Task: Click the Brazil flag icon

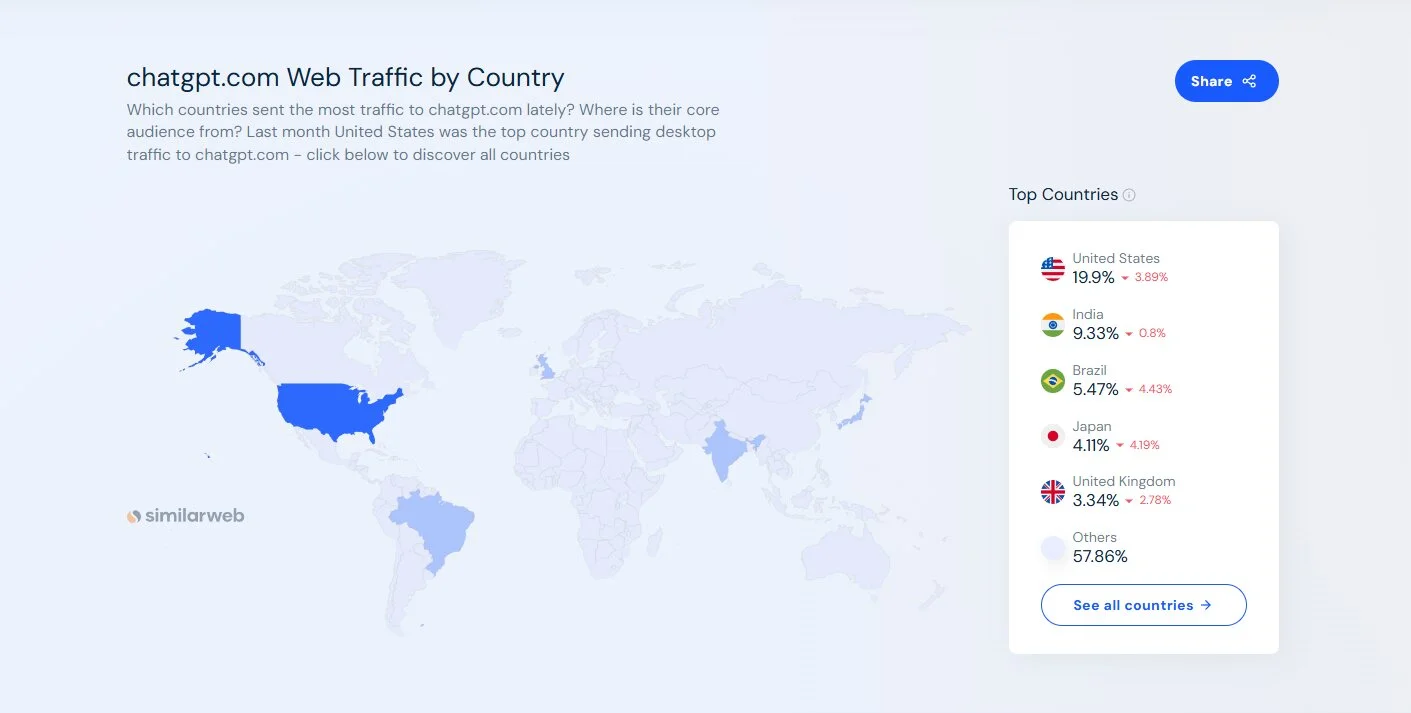Action: coord(1053,380)
